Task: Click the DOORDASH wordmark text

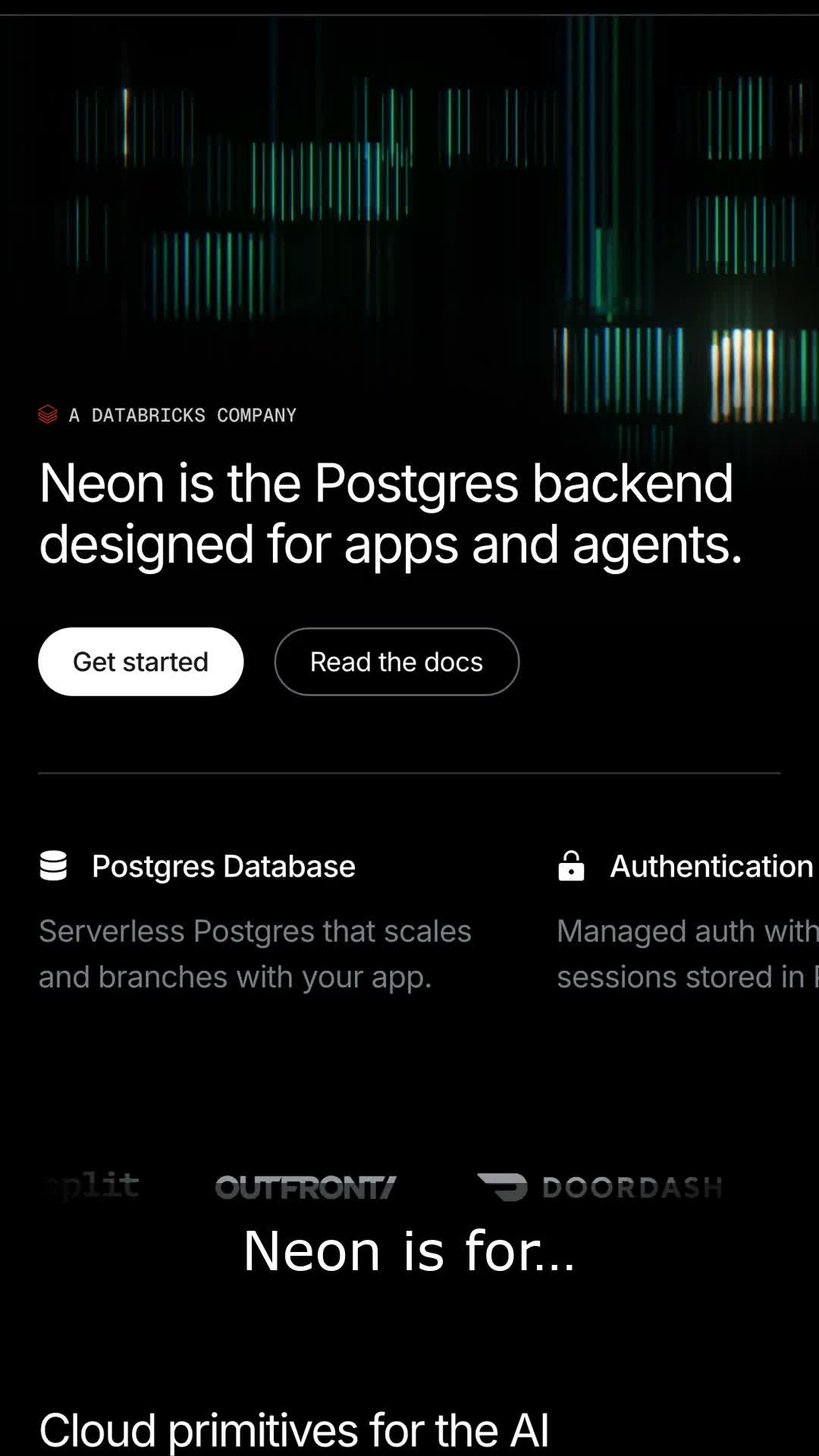Action: (632, 1188)
